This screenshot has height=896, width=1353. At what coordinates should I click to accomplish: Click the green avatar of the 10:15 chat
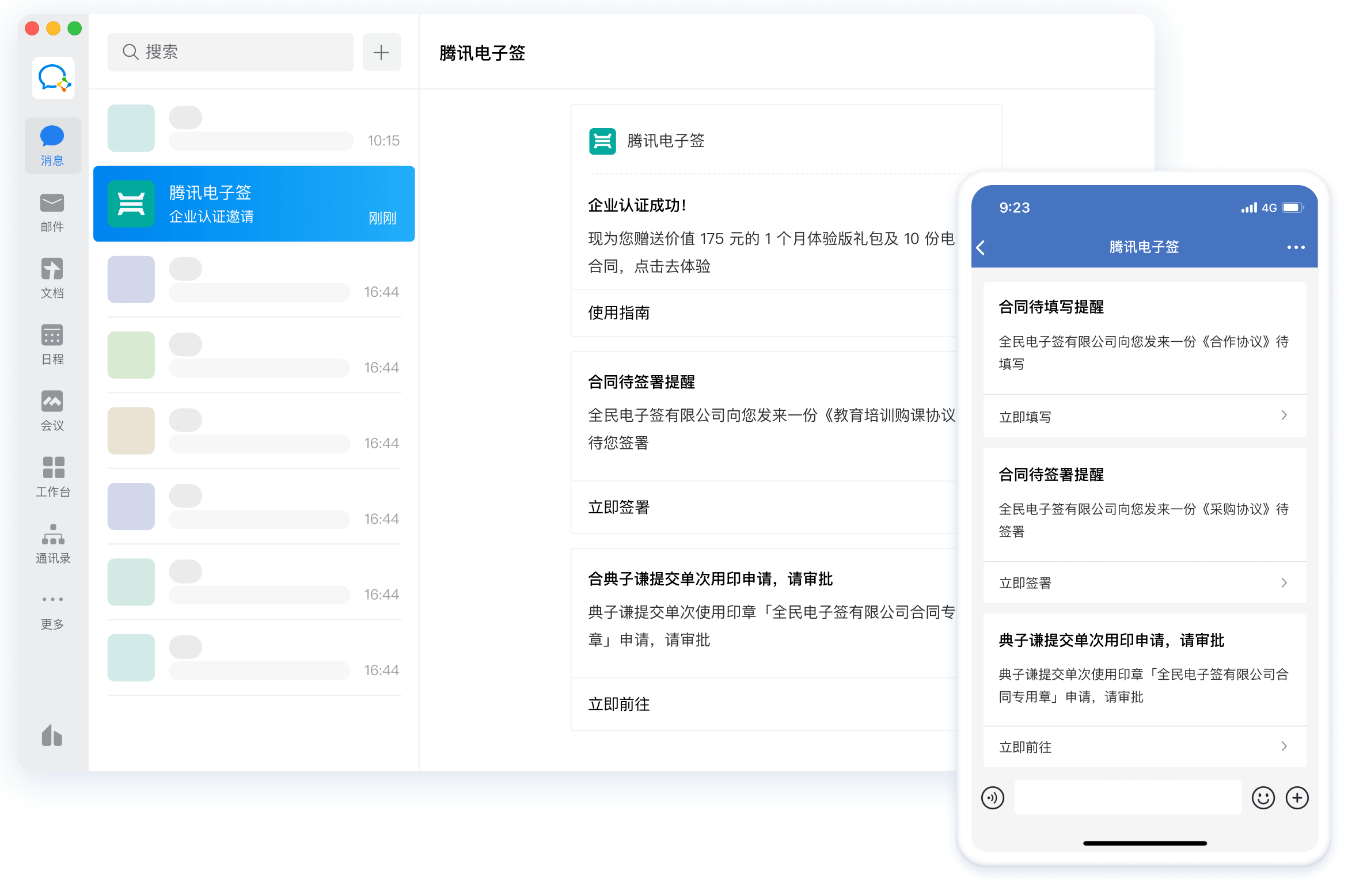(x=131, y=128)
